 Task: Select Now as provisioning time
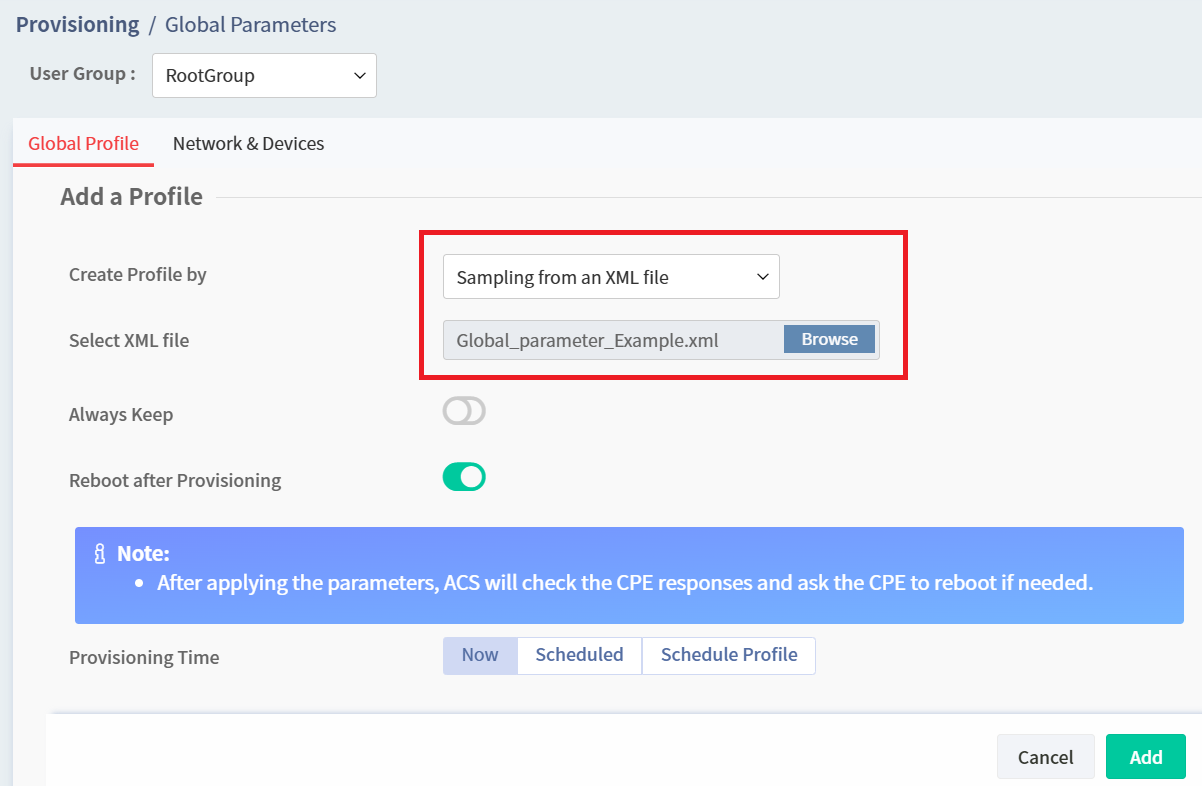480,655
